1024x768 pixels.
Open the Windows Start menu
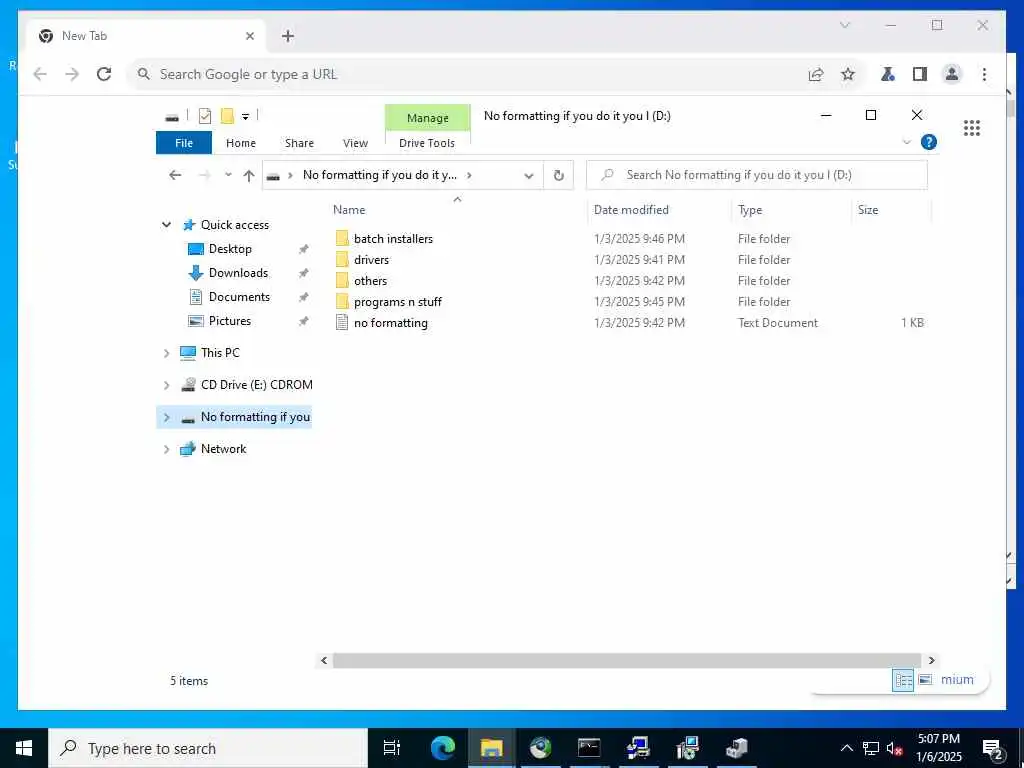[x=24, y=748]
